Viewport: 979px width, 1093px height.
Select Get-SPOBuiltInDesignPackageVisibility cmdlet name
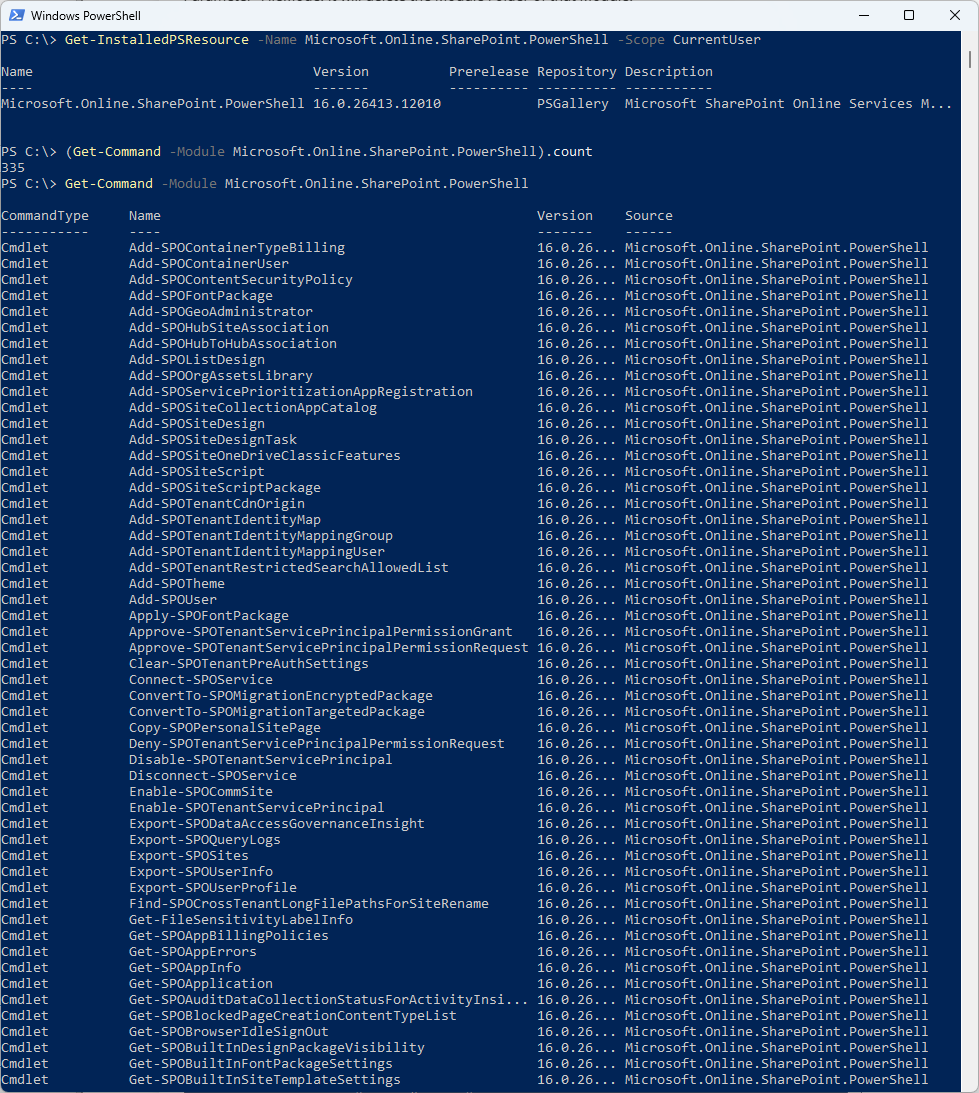coord(277,1048)
